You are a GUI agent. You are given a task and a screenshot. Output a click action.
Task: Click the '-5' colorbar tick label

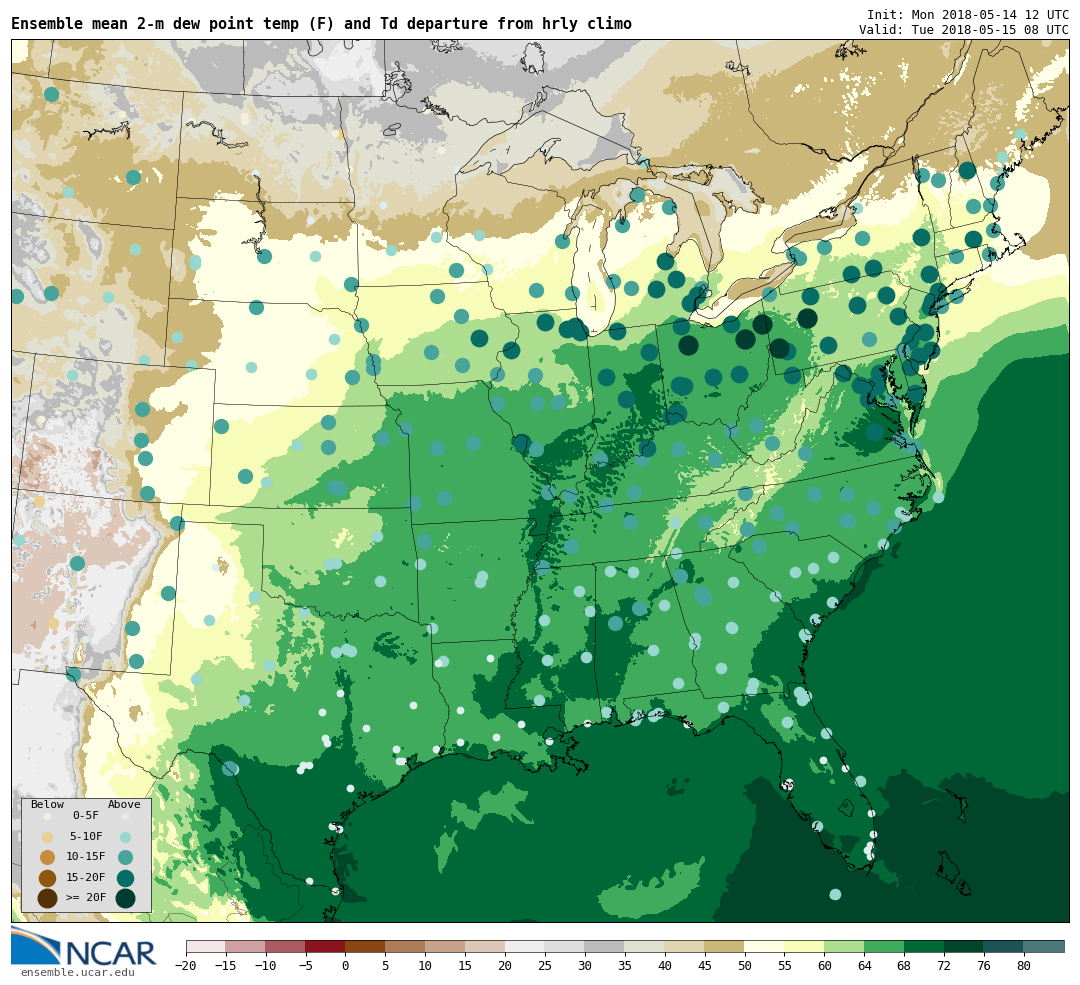pos(306,966)
